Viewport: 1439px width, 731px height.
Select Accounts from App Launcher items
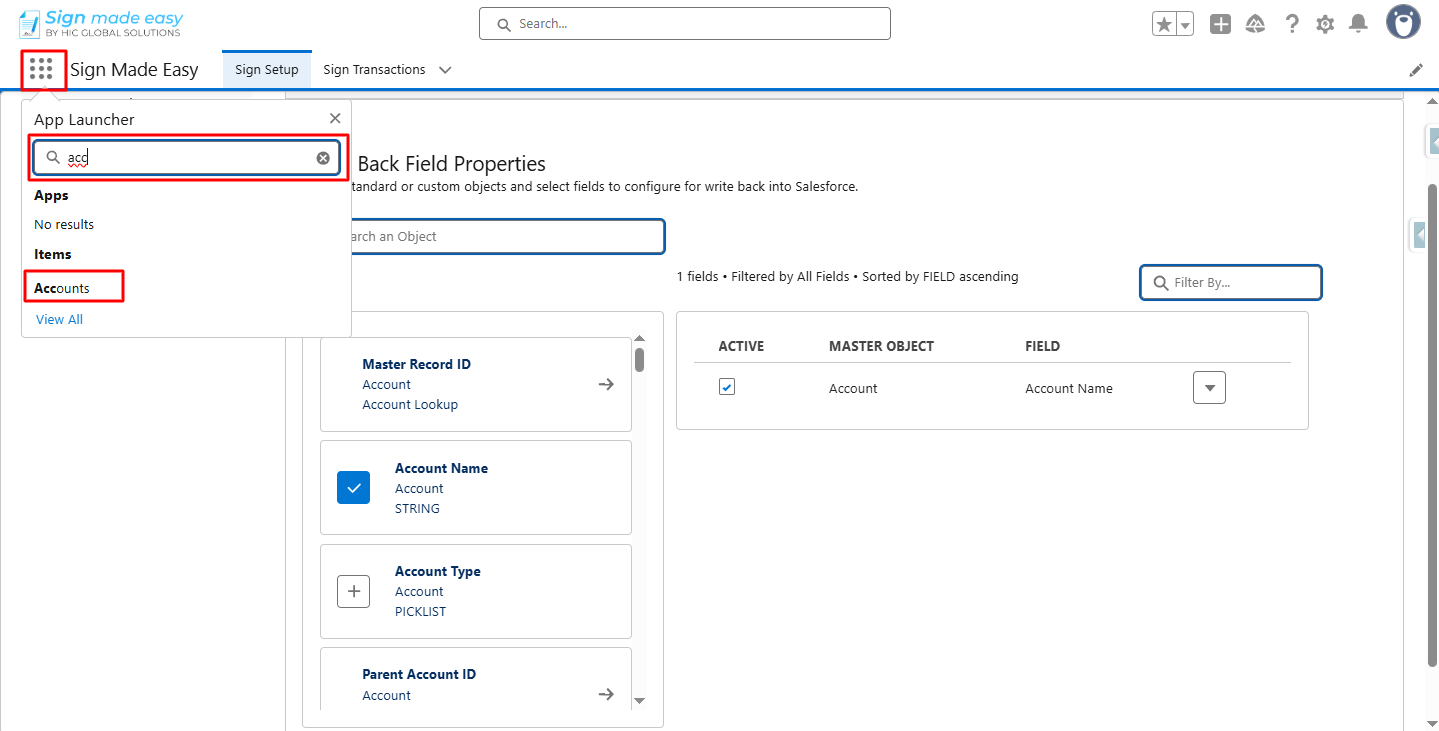pos(62,288)
